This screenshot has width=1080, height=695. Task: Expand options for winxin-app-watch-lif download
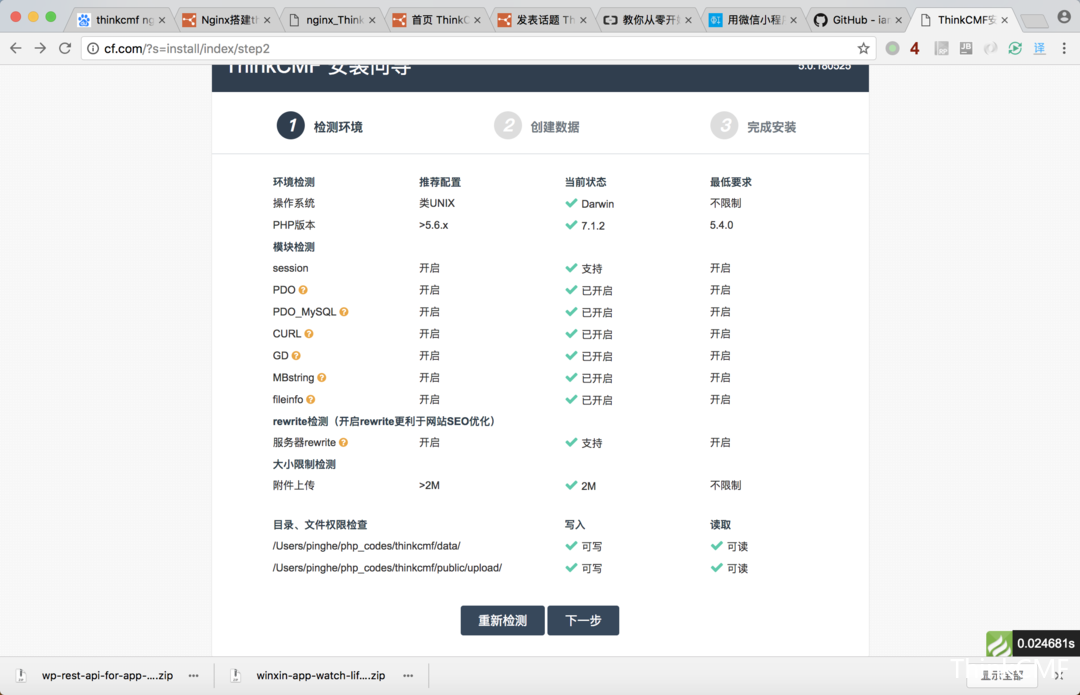tap(408, 676)
